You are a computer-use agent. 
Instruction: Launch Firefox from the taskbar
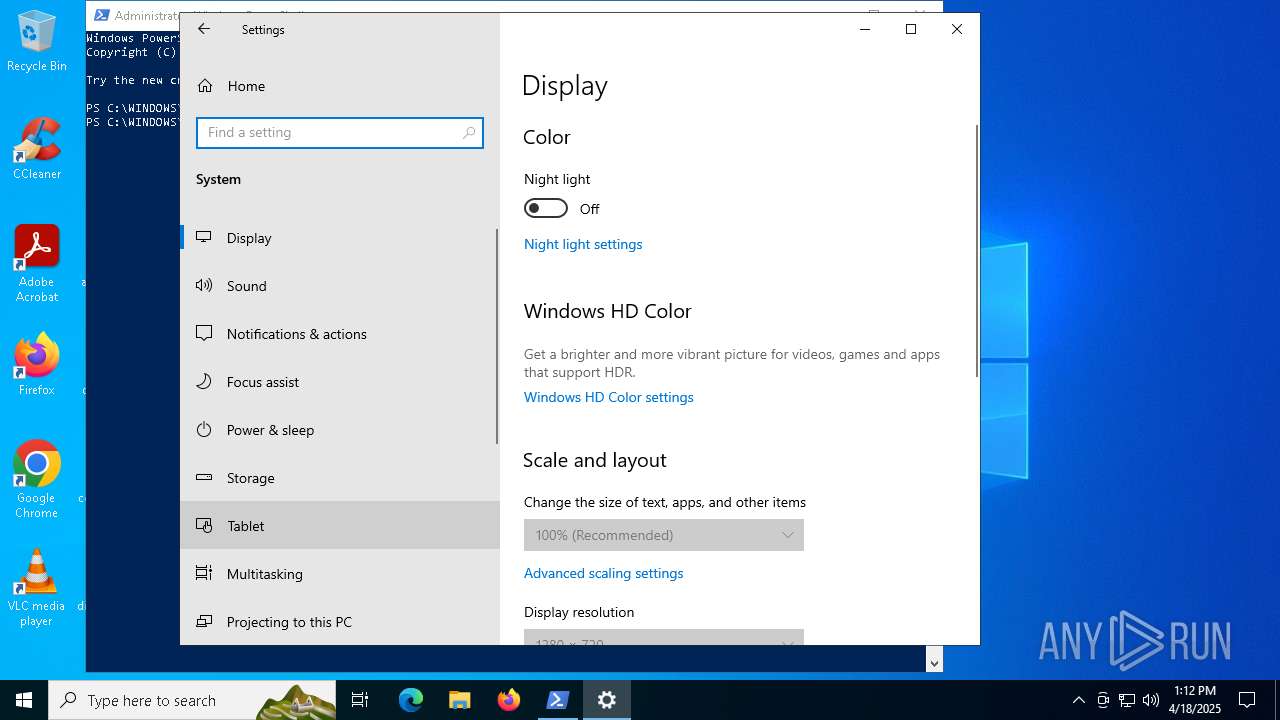click(x=509, y=700)
